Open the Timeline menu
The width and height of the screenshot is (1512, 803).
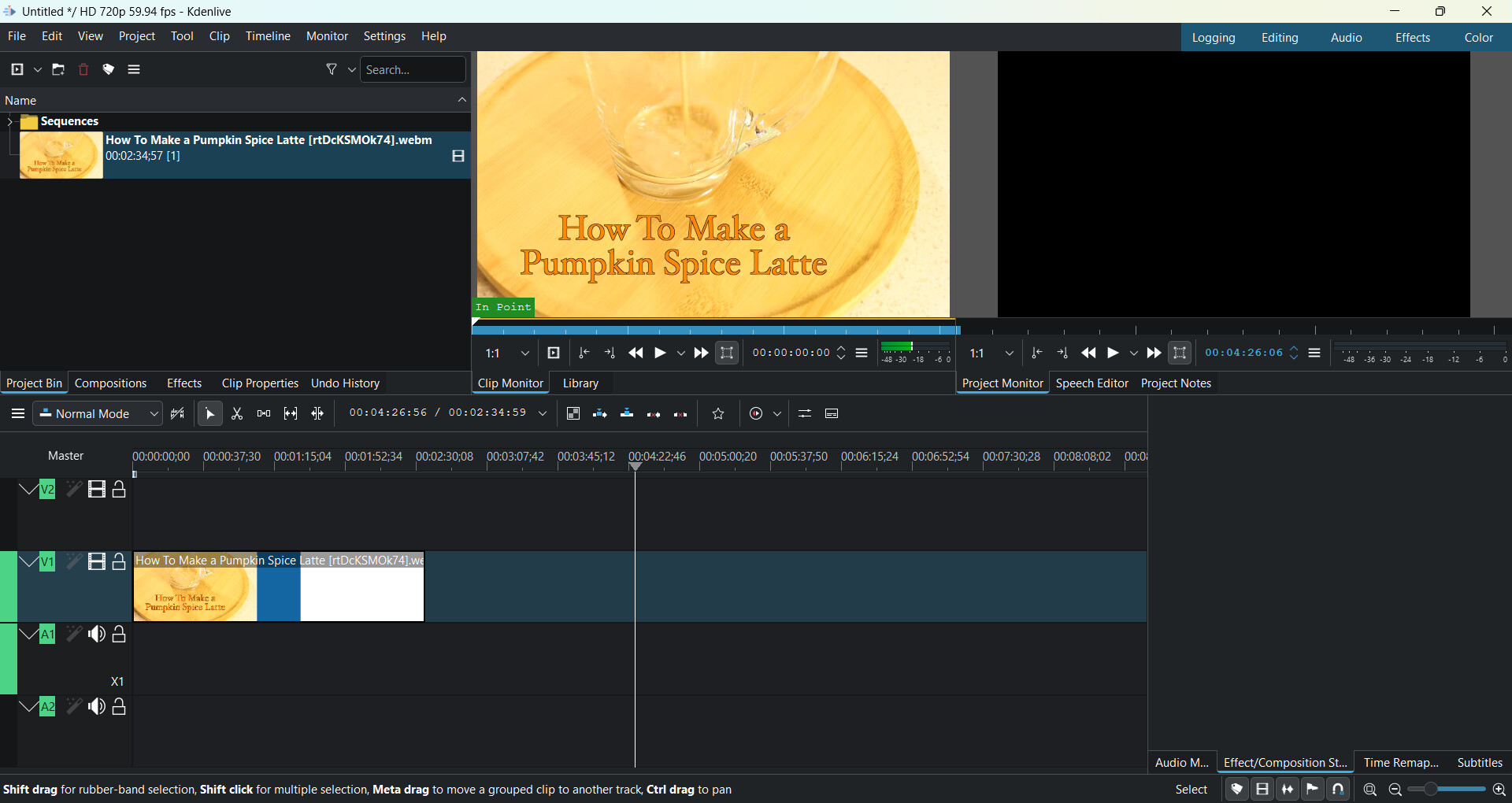coord(268,36)
